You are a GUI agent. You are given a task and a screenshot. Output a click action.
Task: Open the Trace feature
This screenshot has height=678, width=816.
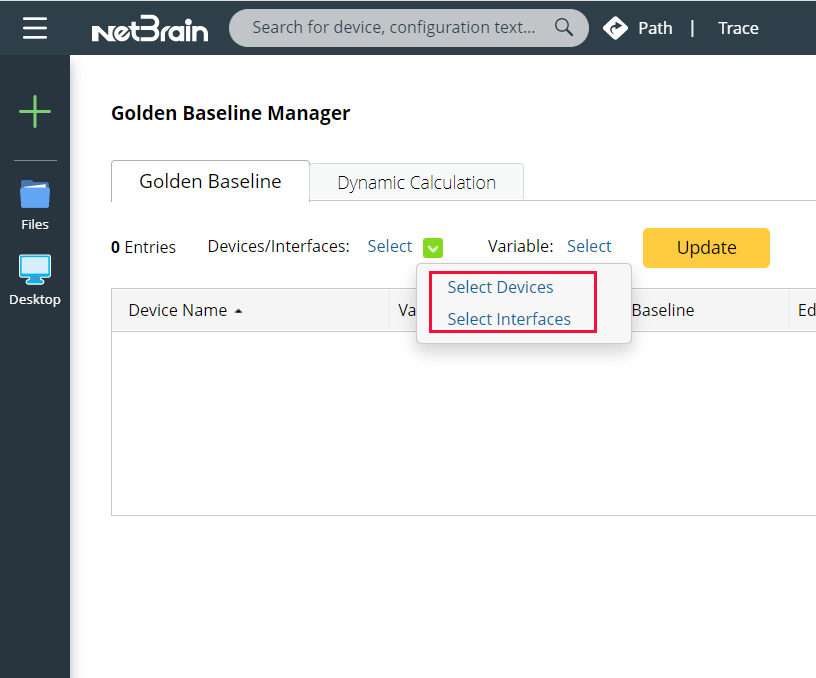click(738, 28)
